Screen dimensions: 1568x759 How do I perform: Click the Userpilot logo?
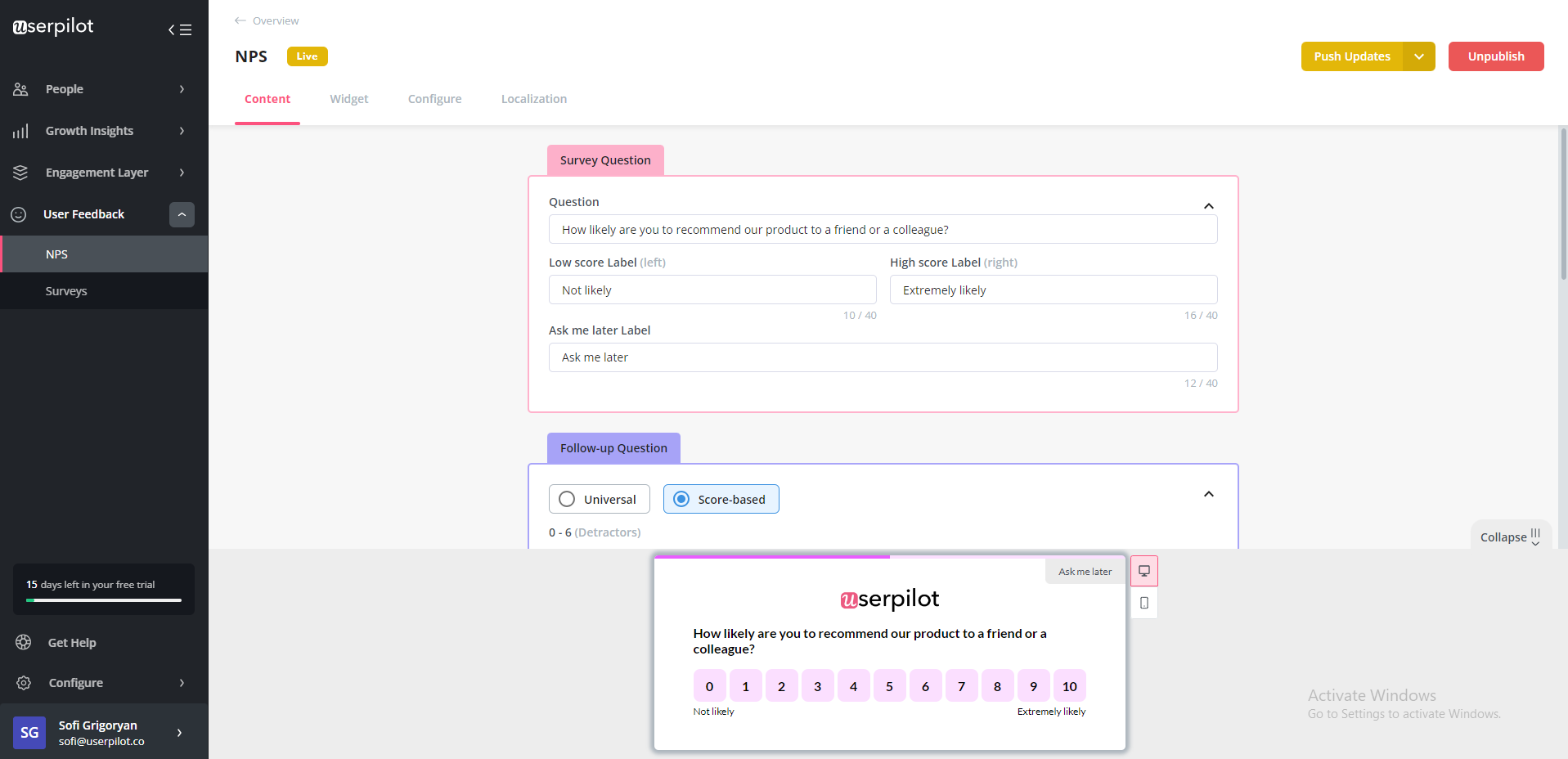pos(52,26)
